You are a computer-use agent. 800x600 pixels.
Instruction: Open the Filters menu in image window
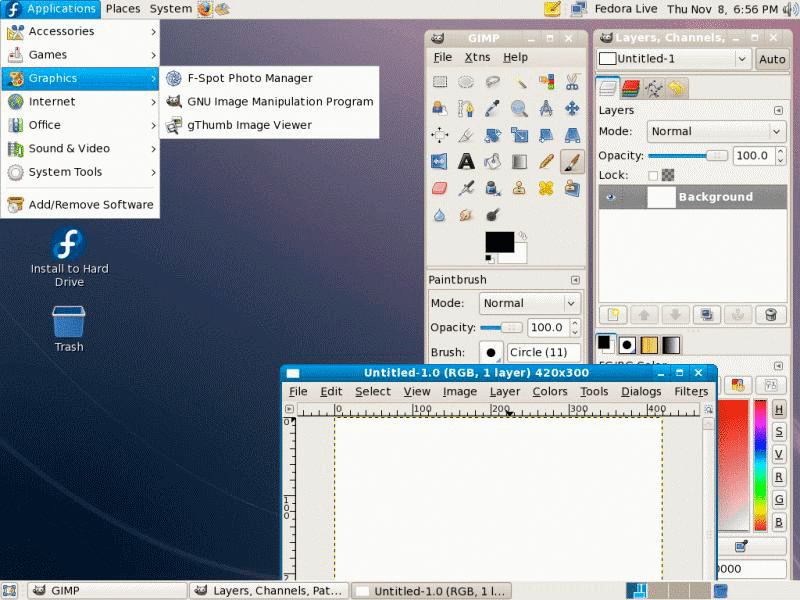[x=691, y=392]
